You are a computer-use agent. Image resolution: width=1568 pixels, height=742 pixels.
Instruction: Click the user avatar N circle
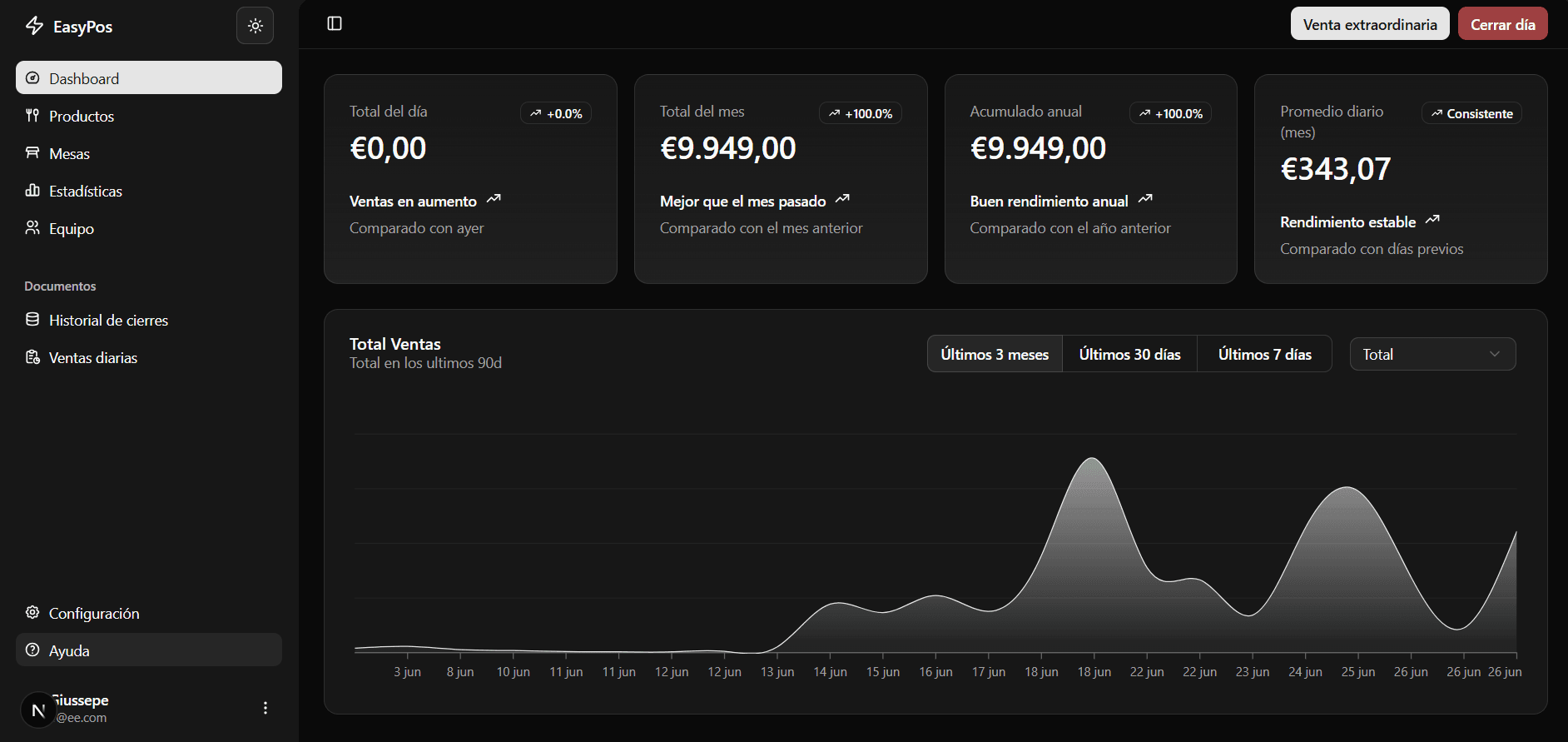[x=37, y=710]
